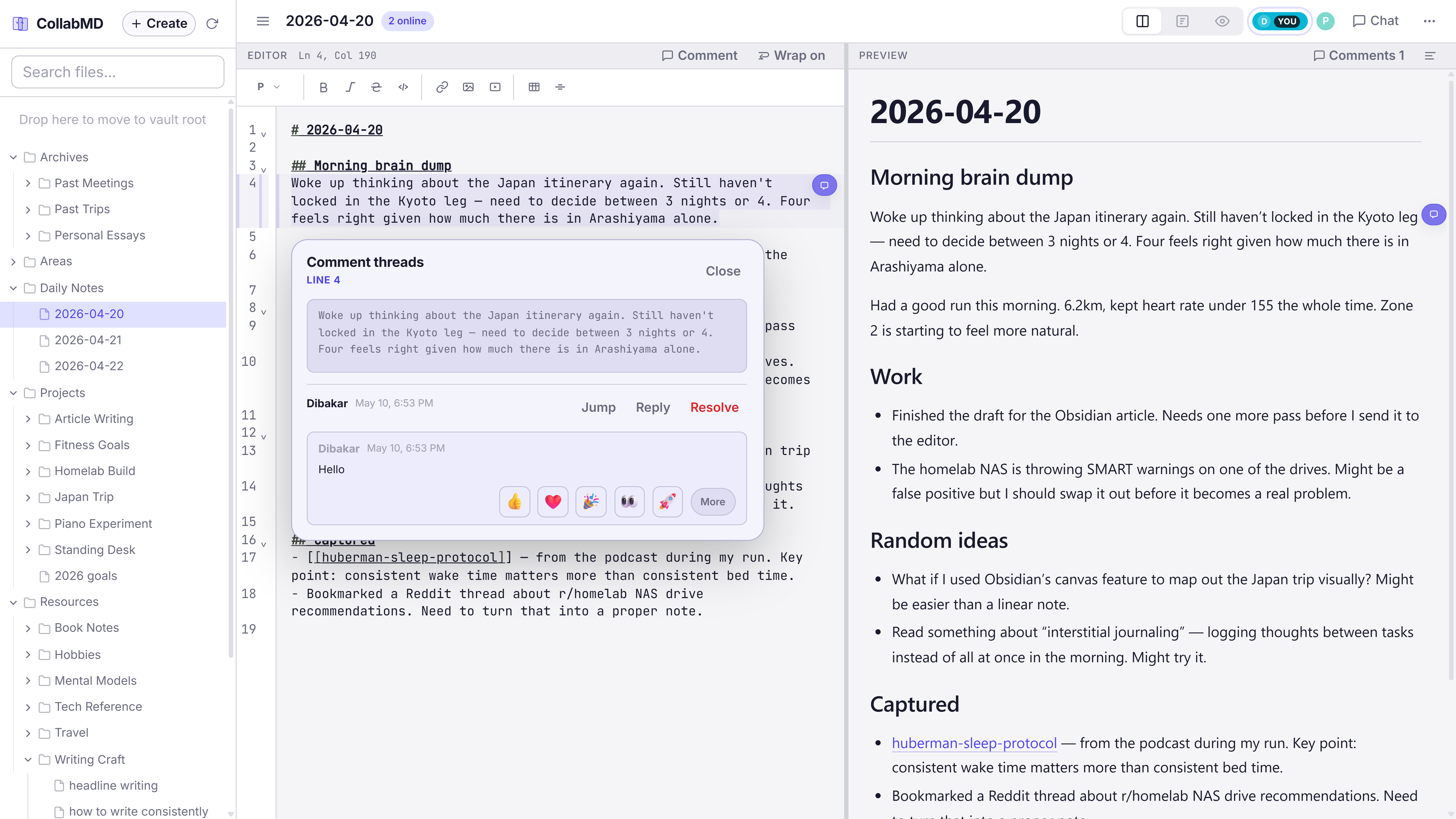Screen dimensions: 1456x819
Task: Collapse the Archives folder
Action: (14, 157)
